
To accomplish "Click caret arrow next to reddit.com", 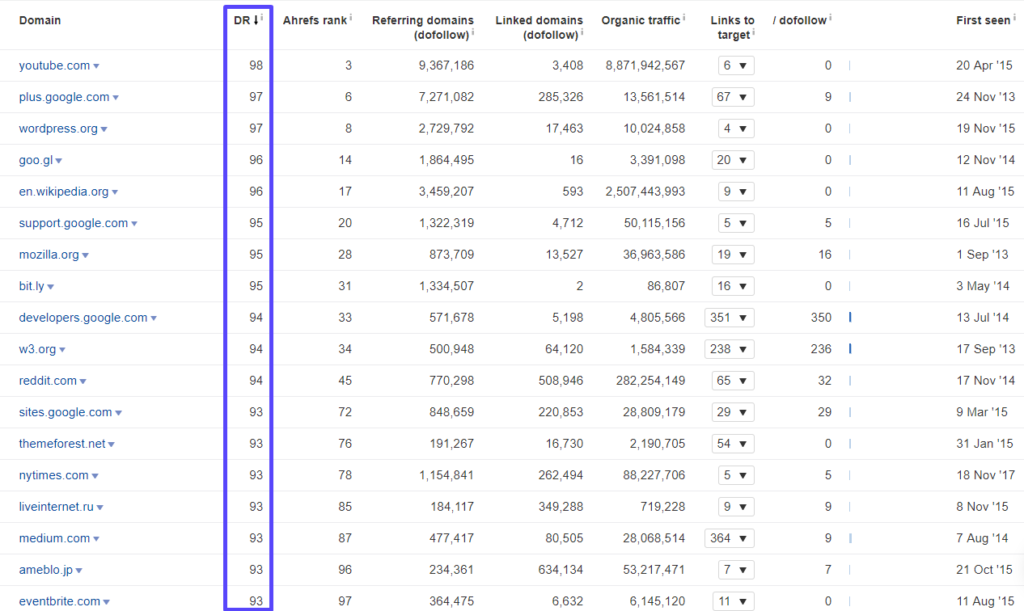I will [83, 382].
